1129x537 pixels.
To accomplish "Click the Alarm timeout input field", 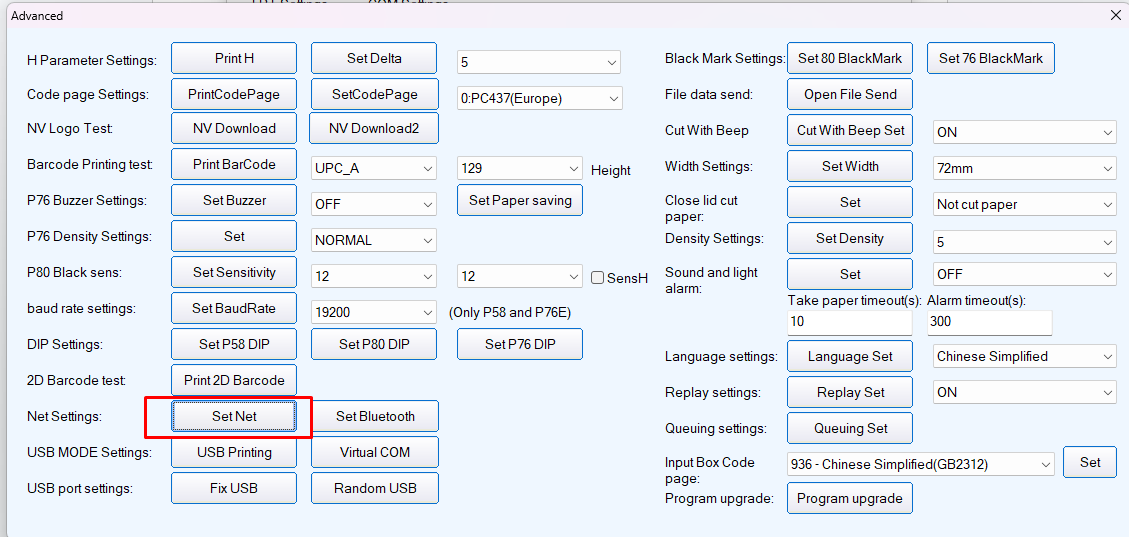I will pos(989,322).
